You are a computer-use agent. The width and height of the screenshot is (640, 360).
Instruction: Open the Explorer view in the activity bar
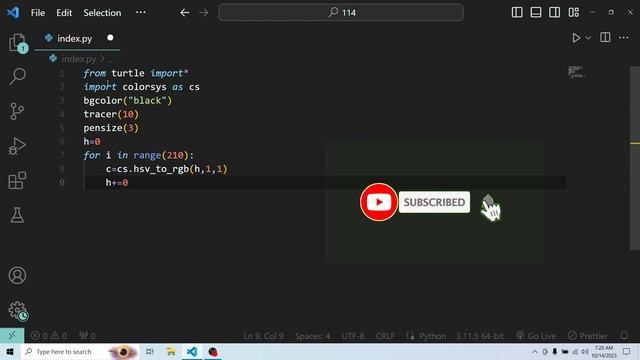click(x=18, y=42)
